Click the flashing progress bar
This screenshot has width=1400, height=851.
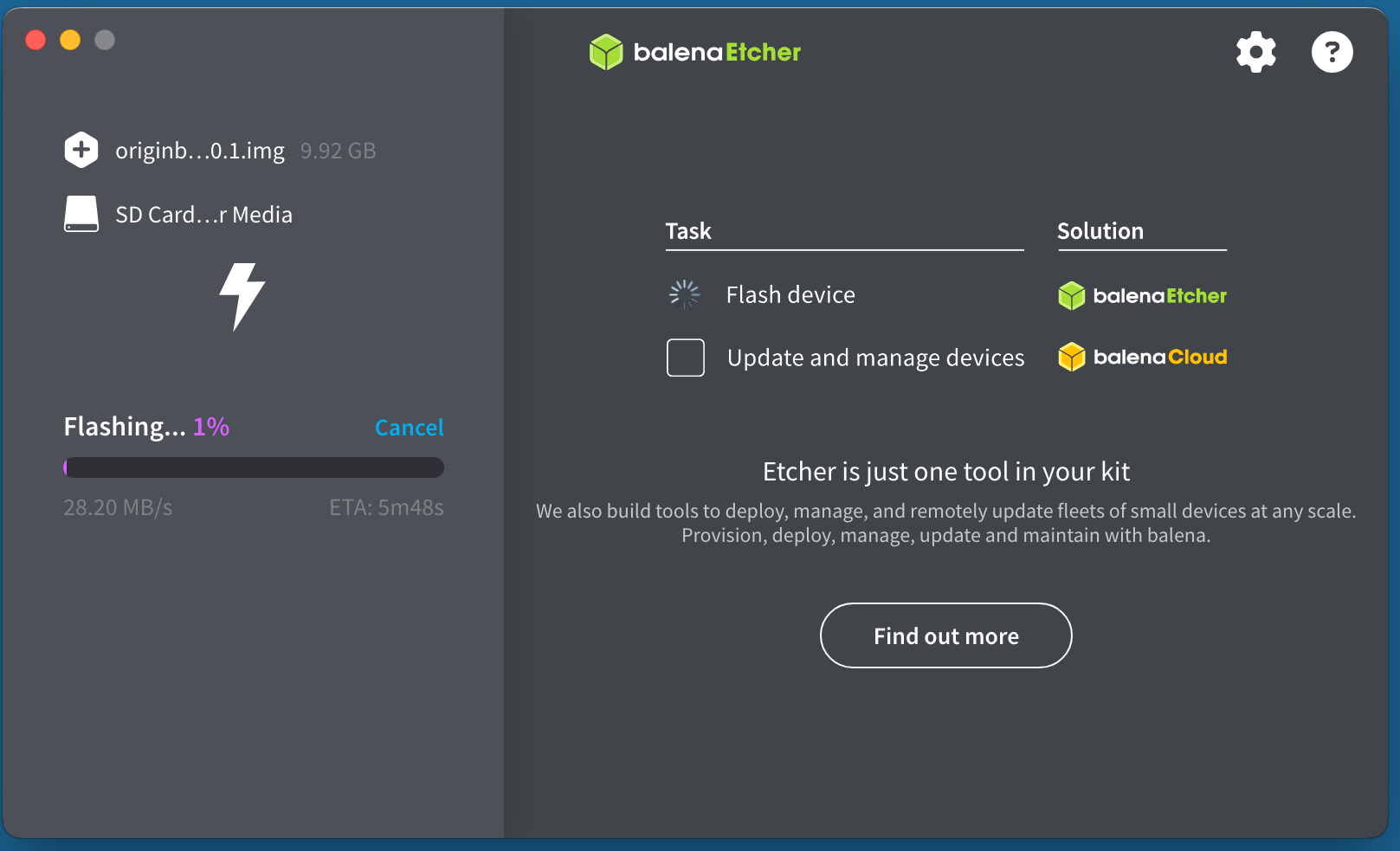[x=254, y=467]
